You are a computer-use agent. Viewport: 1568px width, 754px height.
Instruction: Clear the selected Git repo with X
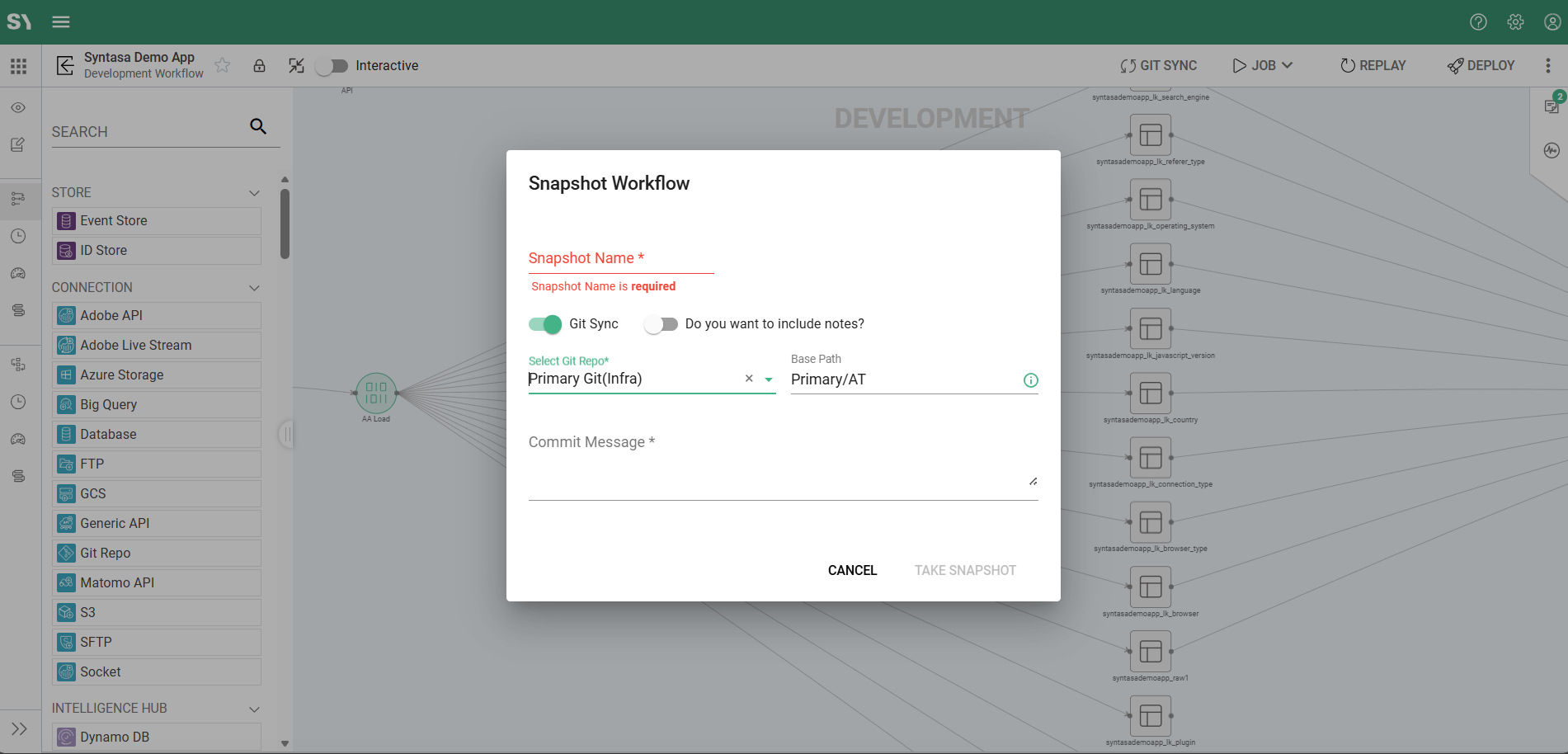[749, 379]
